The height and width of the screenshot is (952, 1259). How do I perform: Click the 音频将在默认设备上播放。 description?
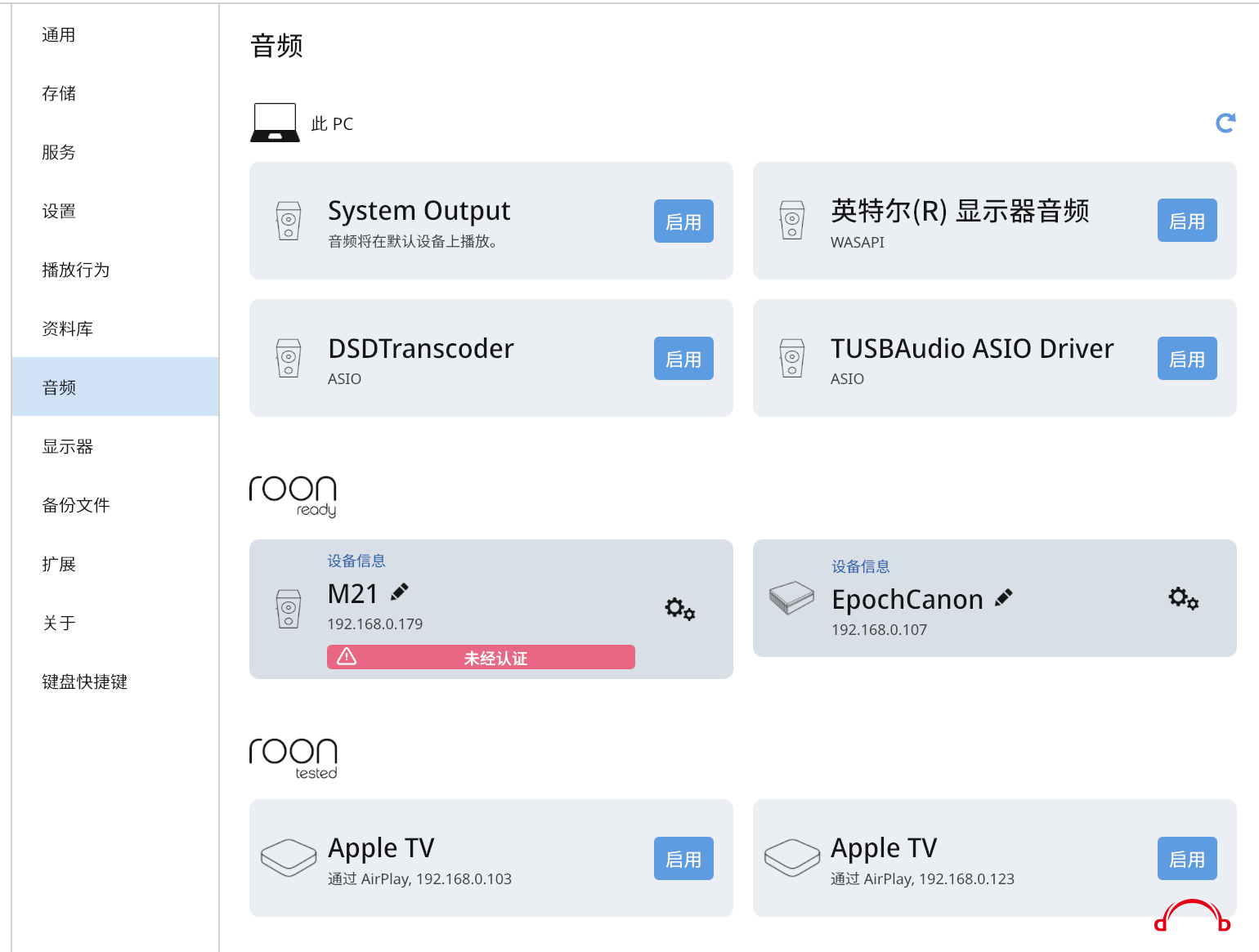click(413, 241)
